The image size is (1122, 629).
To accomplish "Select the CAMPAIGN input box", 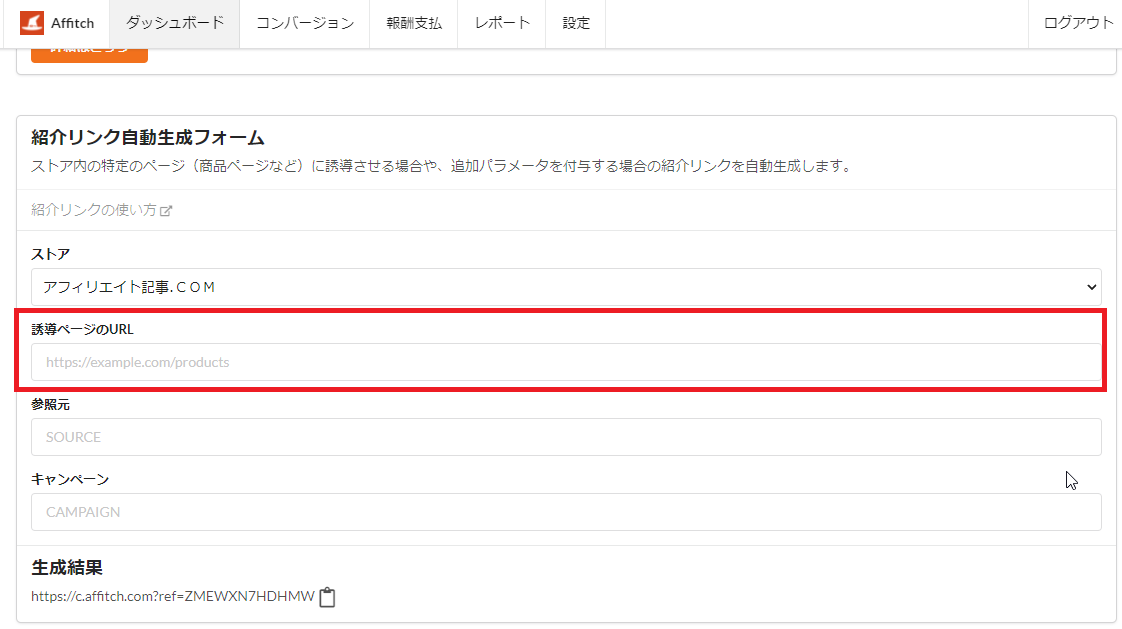I will 566,512.
